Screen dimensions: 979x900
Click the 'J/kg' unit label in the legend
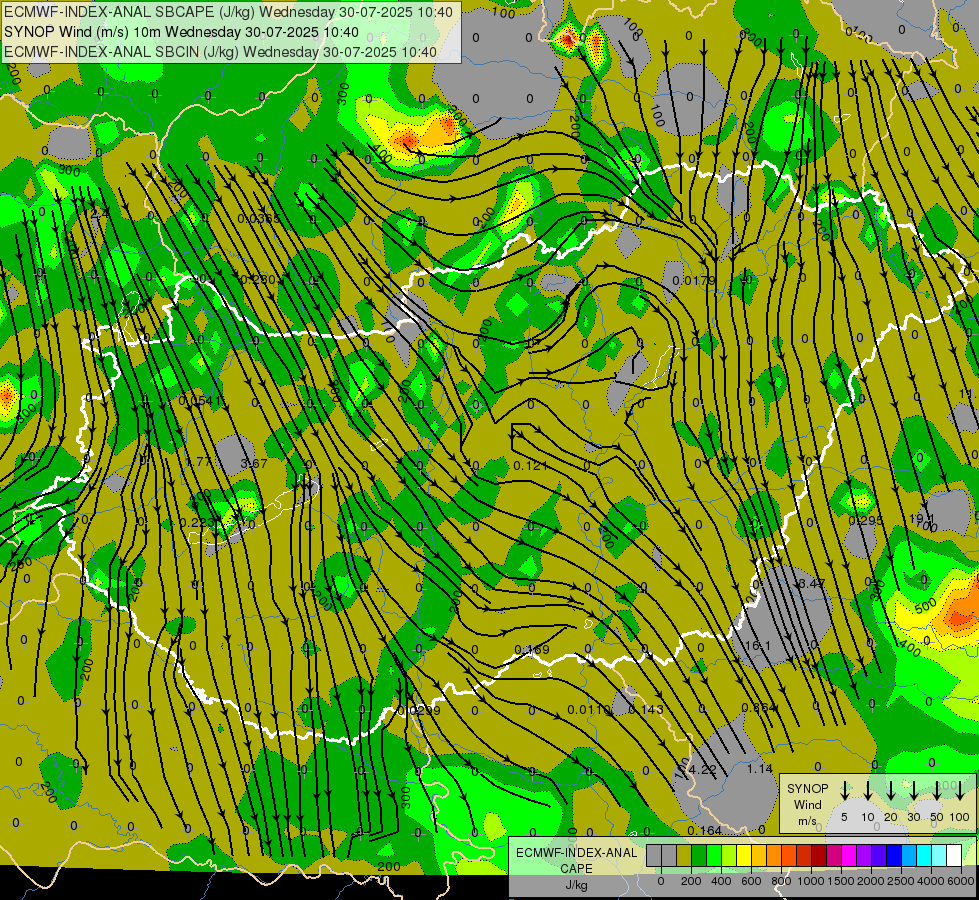[576, 885]
